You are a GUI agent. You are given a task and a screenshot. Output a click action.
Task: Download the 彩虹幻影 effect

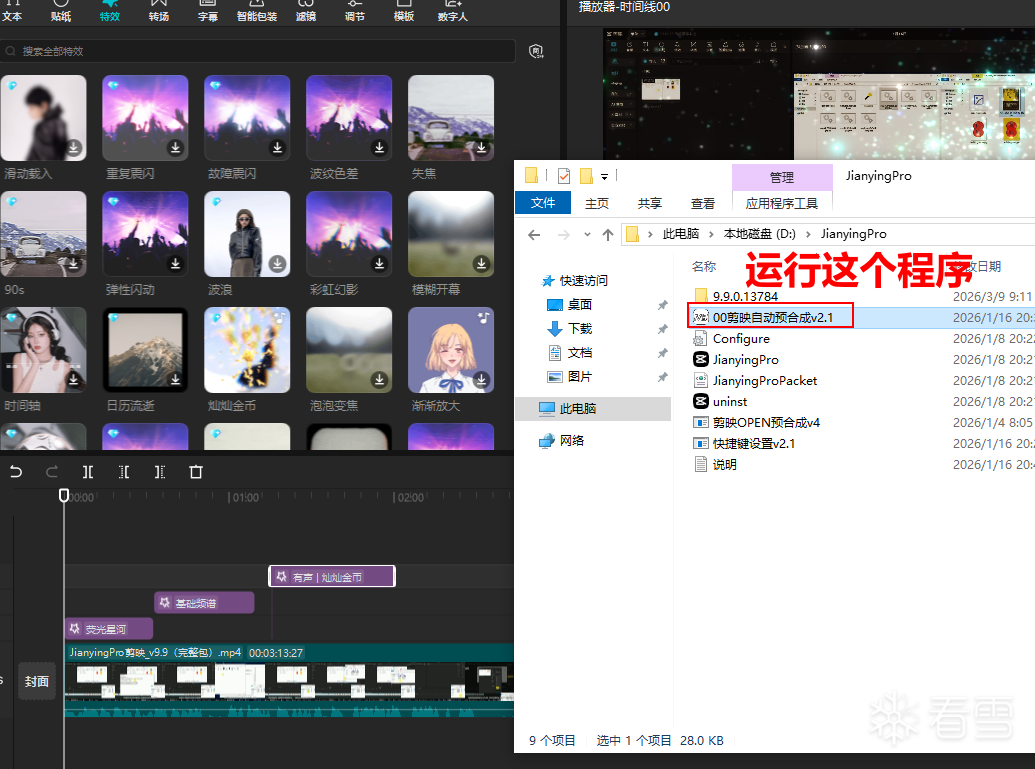point(380,263)
